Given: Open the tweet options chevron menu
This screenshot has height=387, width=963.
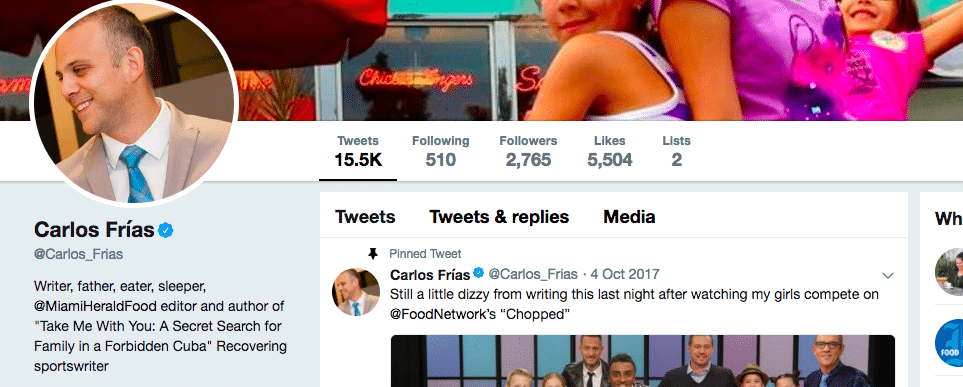Looking at the screenshot, I should click(x=887, y=275).
